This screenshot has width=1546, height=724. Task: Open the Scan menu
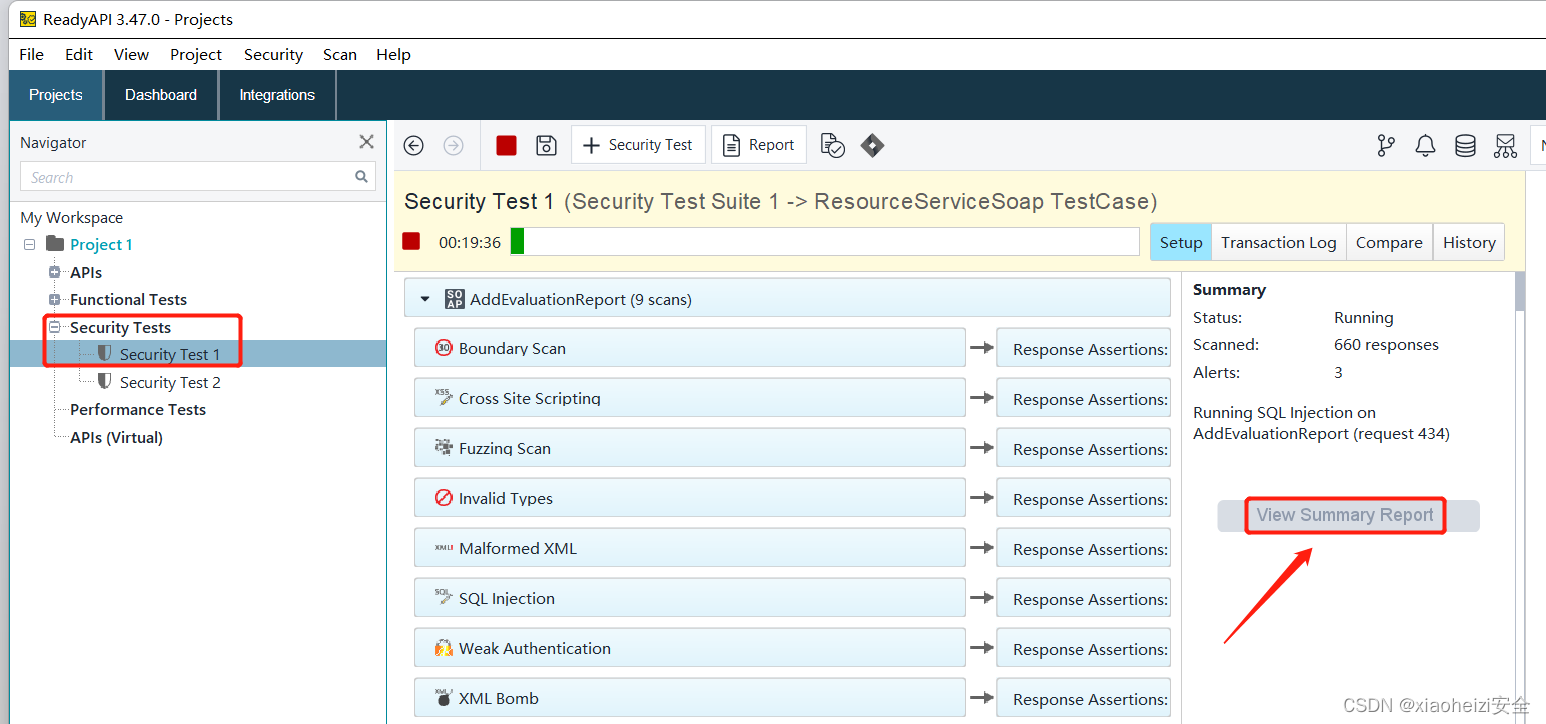340,54
